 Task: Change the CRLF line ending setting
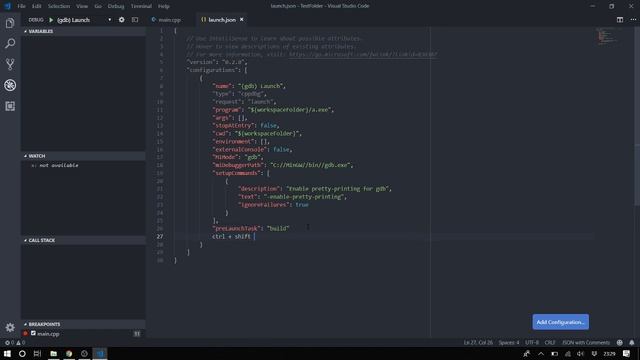coord(550,343)
